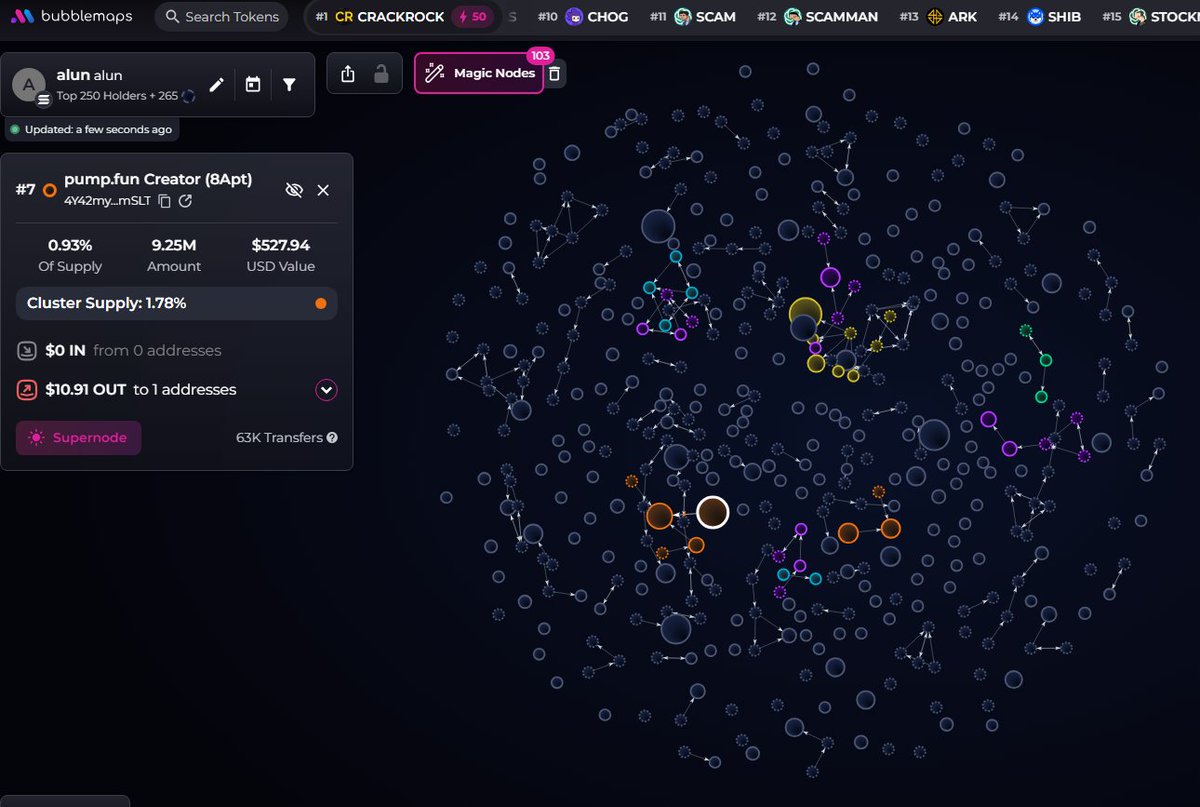Close the pump.fun Creator panel
This screenshot has height=807, width=1200.
pos(323,190)
